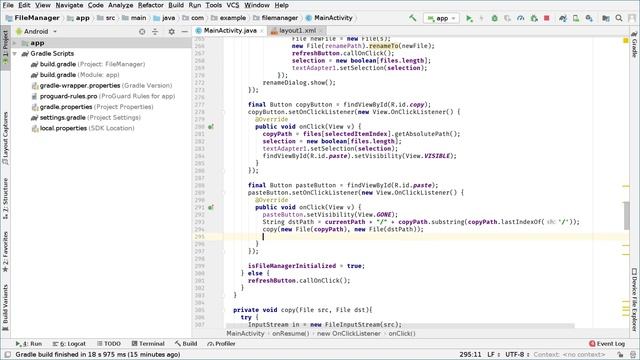Click the yellow inspection indicator at top of editor
The width and height of the screenshot is (640, 360).
point(626,40)
